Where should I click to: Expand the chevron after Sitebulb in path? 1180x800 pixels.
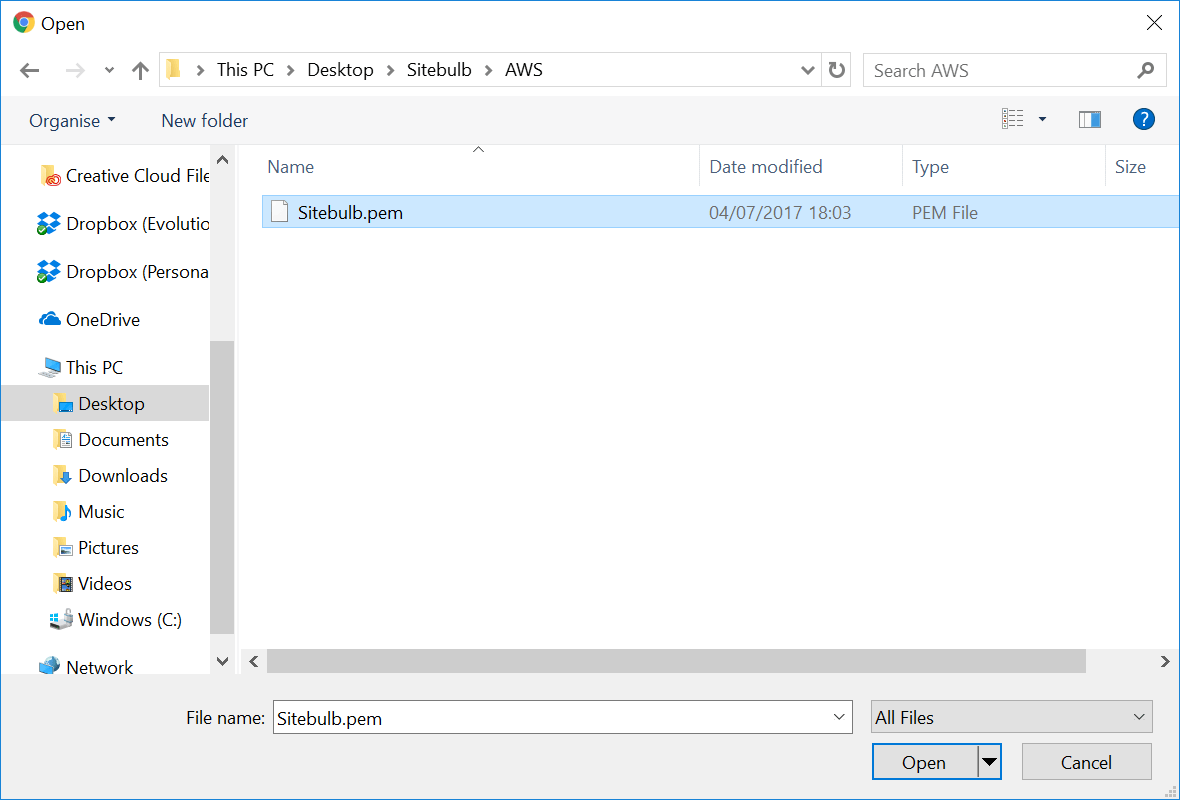(x=488, y=71)
